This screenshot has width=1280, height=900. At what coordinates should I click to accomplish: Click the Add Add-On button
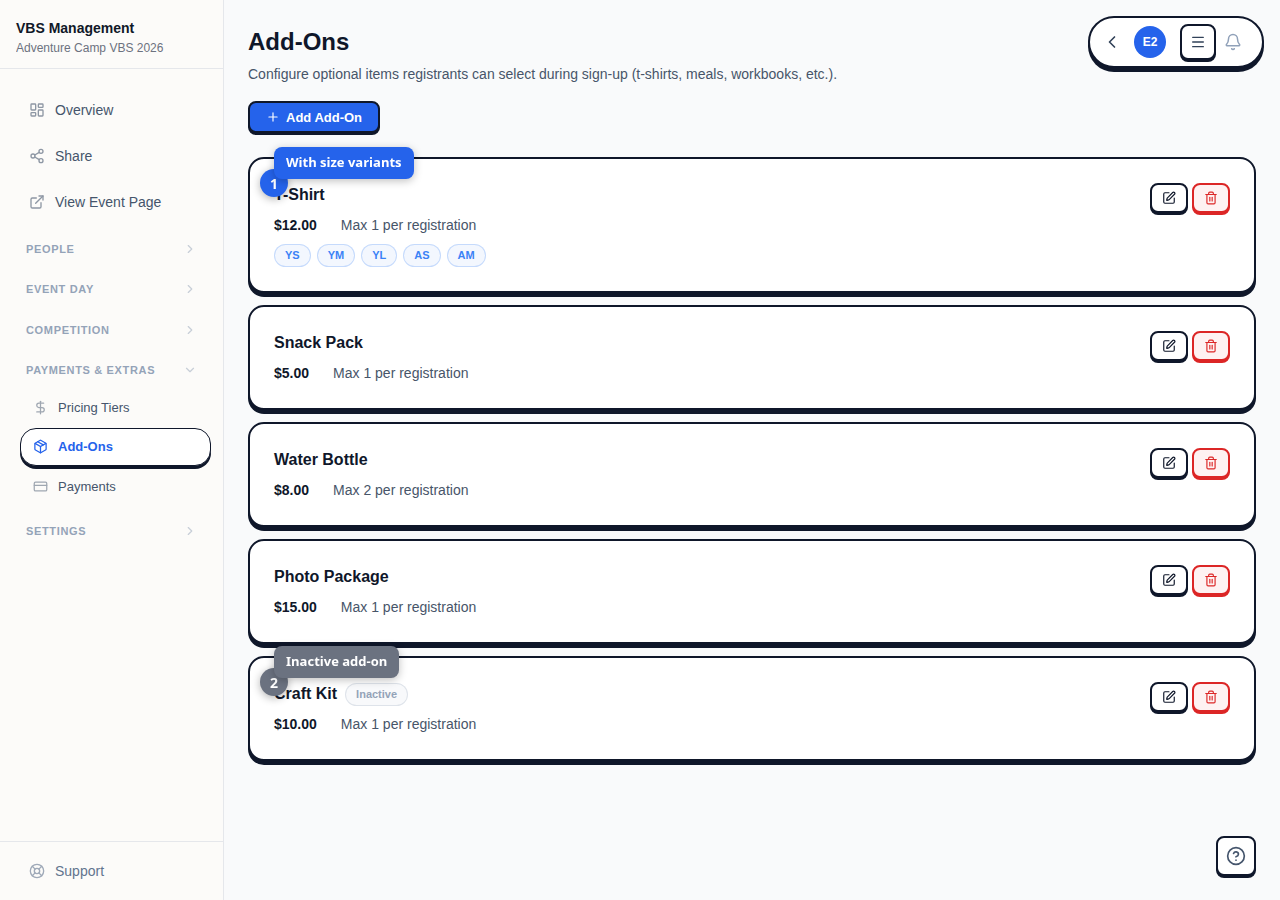[x=314, y=117]
